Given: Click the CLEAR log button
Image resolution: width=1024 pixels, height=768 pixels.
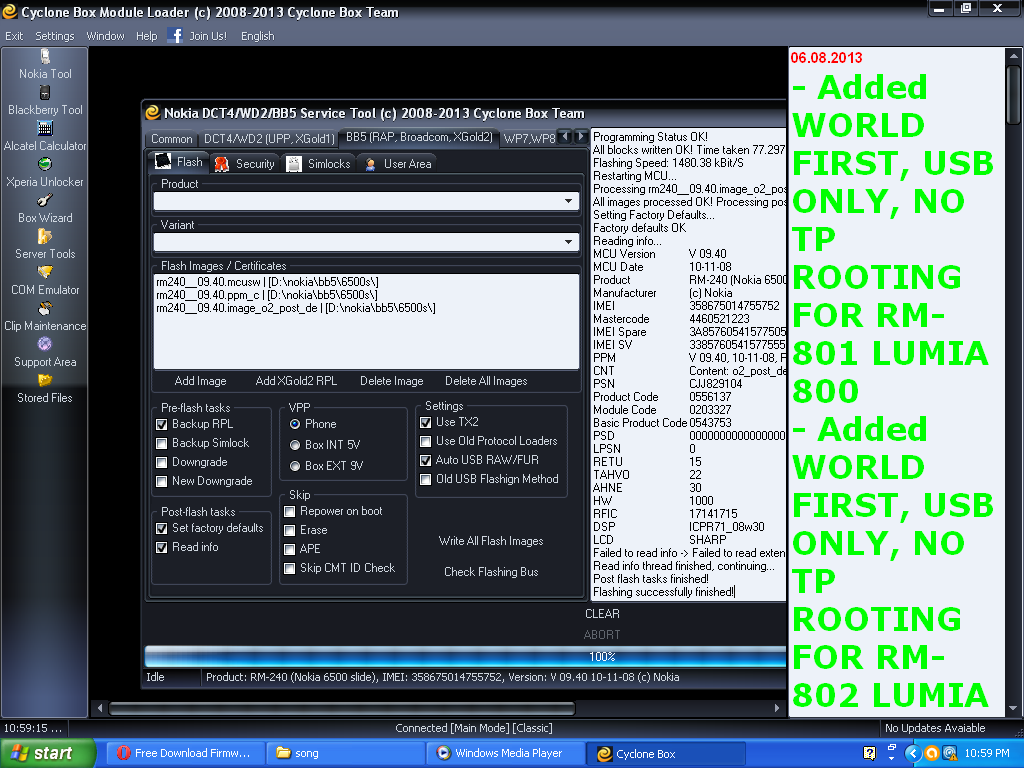Looking at the screenshot, I should point(602,614).
